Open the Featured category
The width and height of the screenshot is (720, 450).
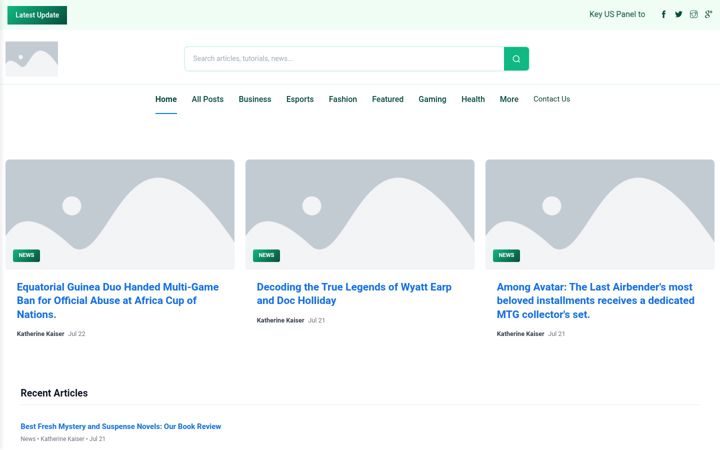click(x=388, y=99)
